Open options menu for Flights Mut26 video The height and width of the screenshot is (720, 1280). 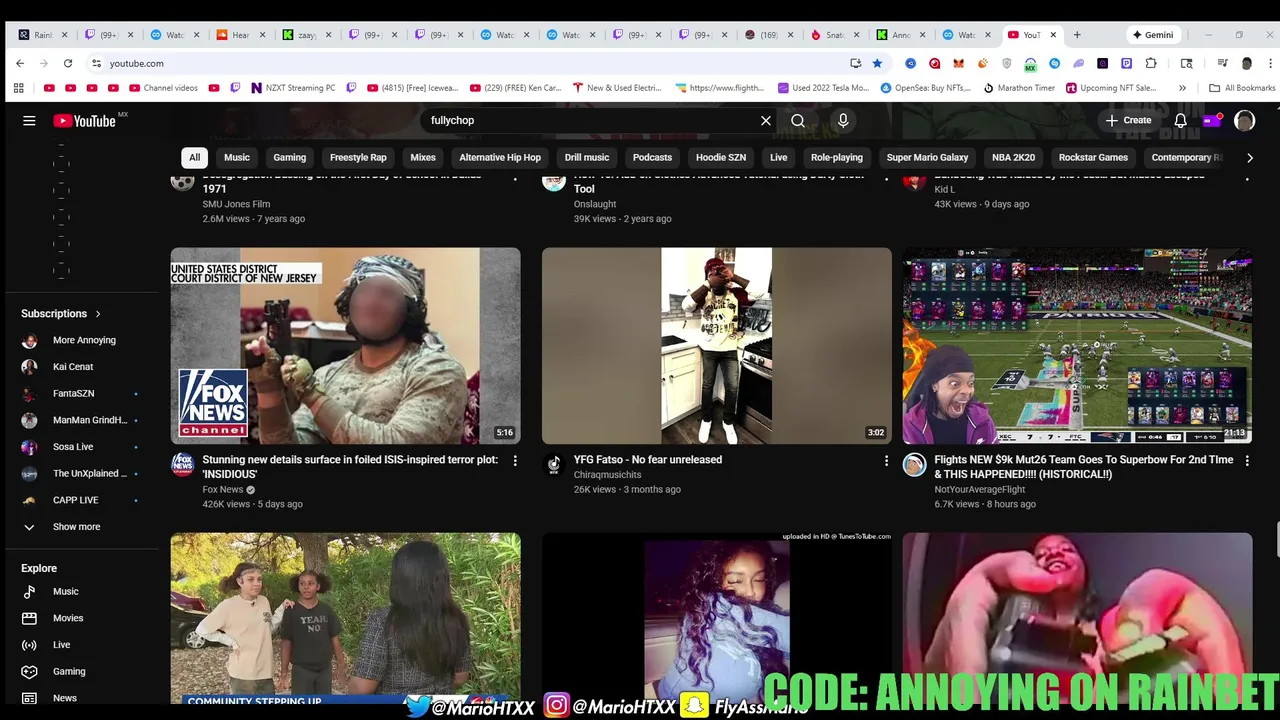[1247, 461]
